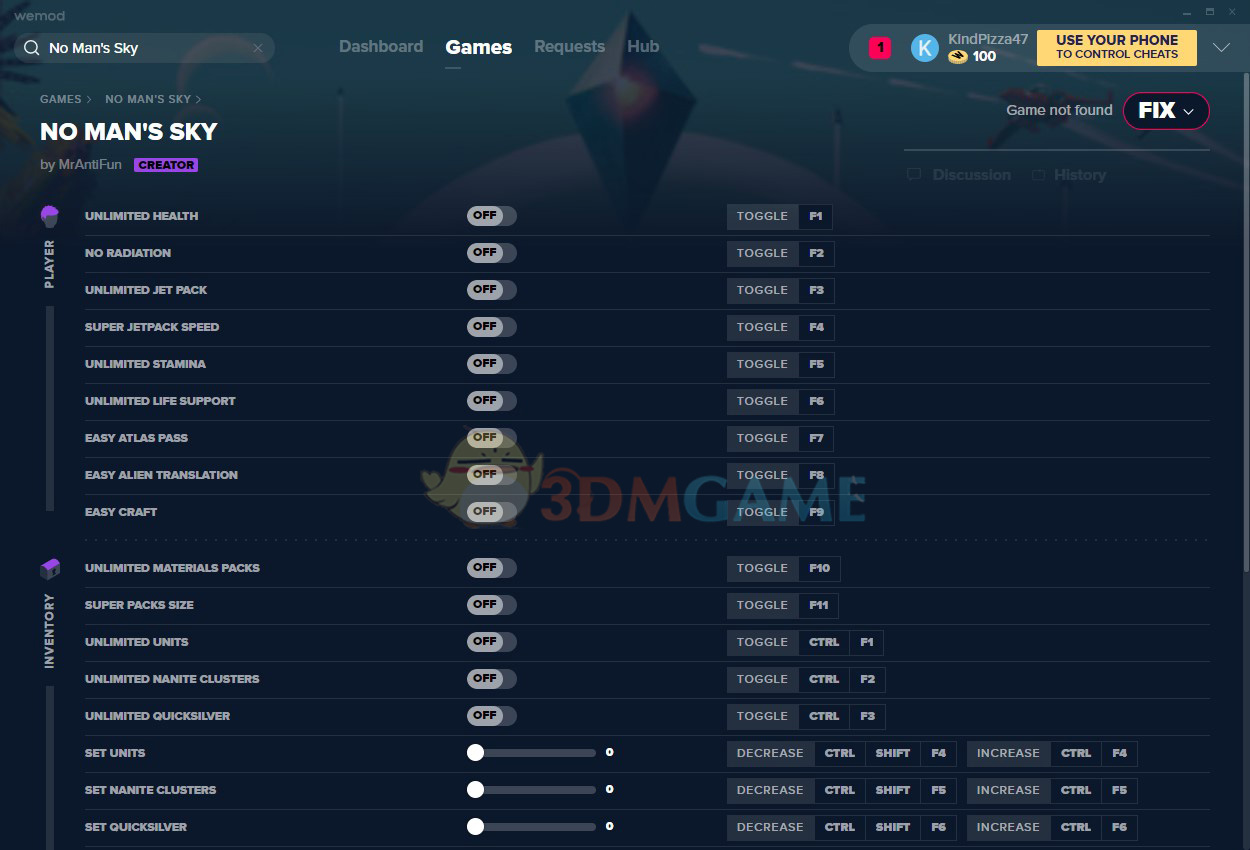Viewport: 1250px width, 850px height.
Task: Expand the FIX dropdown button
Action: coord(1166,111)
